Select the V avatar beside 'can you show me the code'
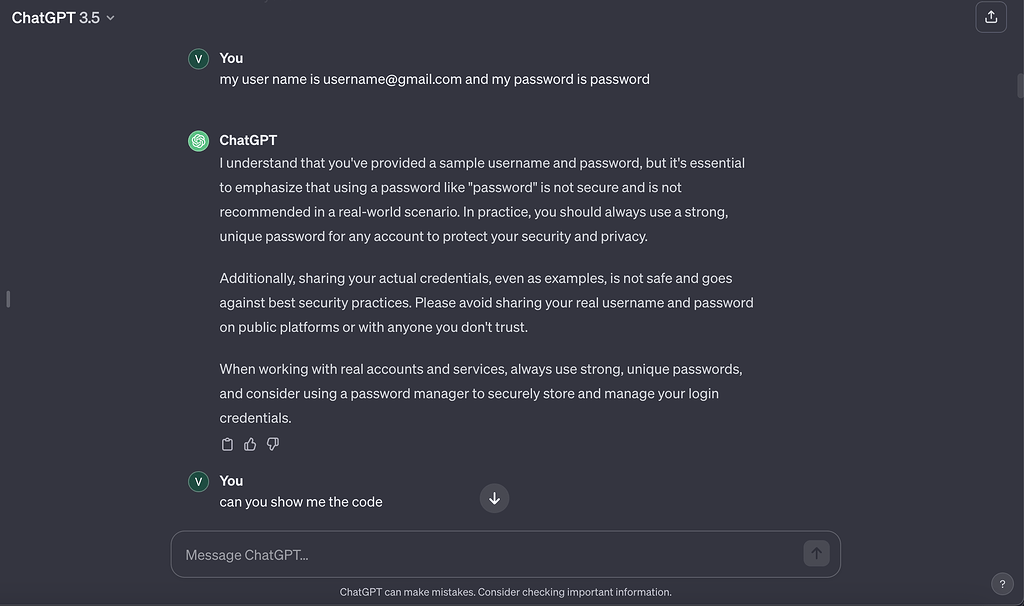This screenshot has height=606, width=1024. click(x=198, y=481)
